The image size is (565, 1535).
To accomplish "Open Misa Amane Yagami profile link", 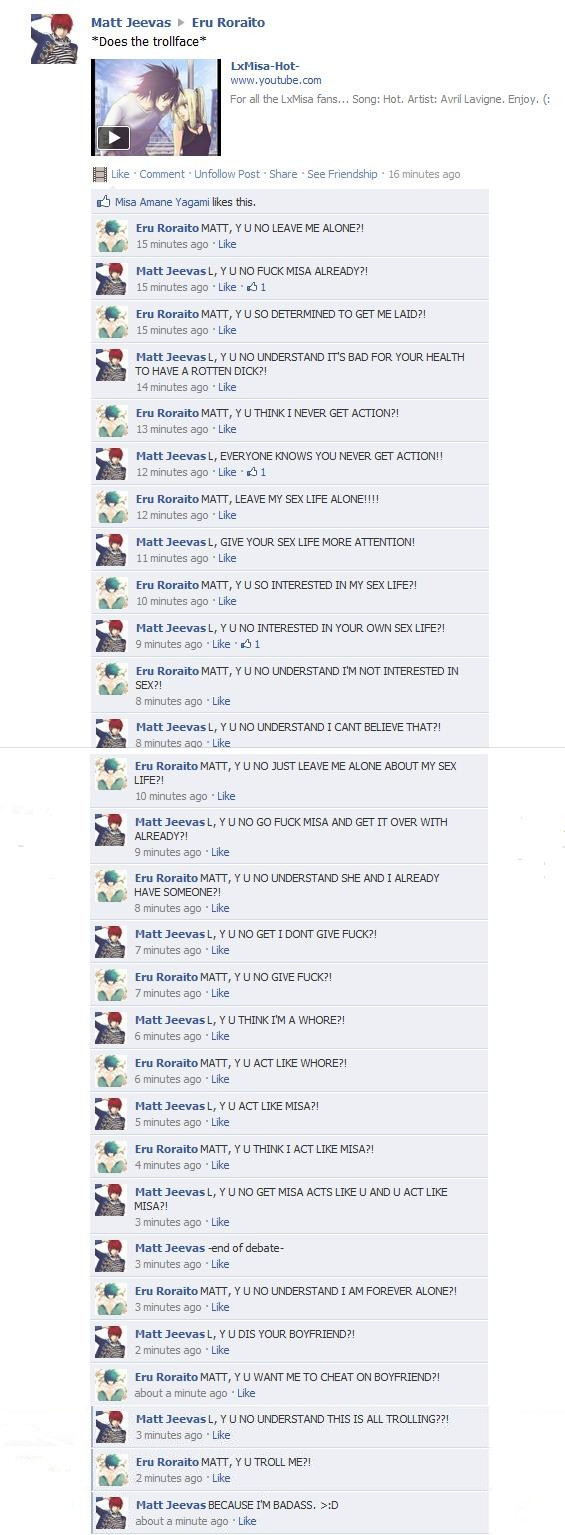I will 162,202.
